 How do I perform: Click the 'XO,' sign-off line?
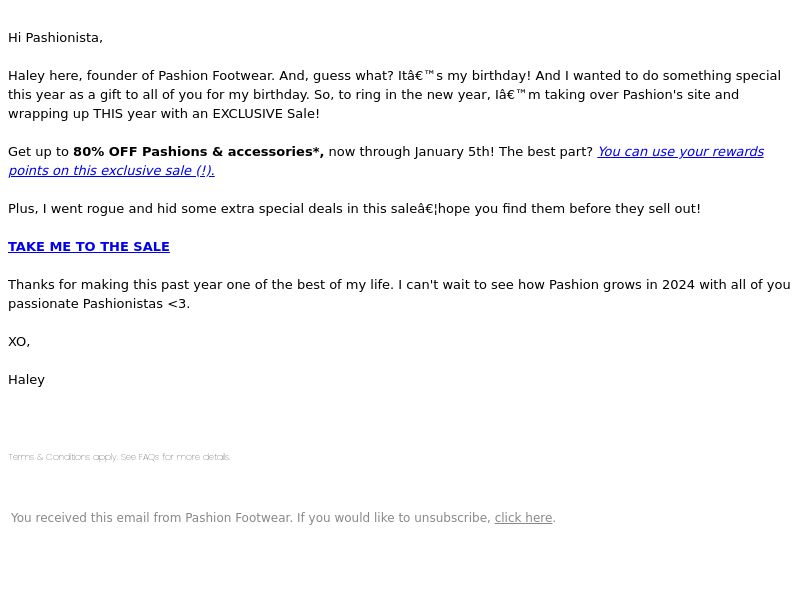click(x=19, y=342)
